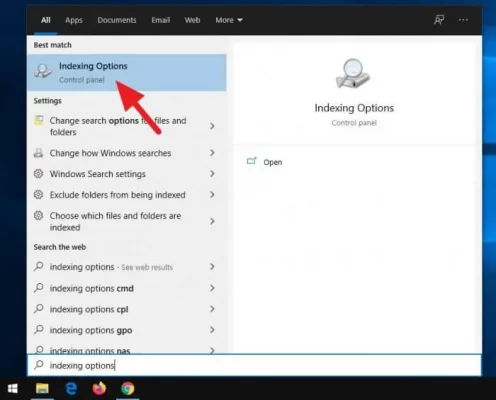Click the search text input box
The image size is (496, 400).
[254, 365]
